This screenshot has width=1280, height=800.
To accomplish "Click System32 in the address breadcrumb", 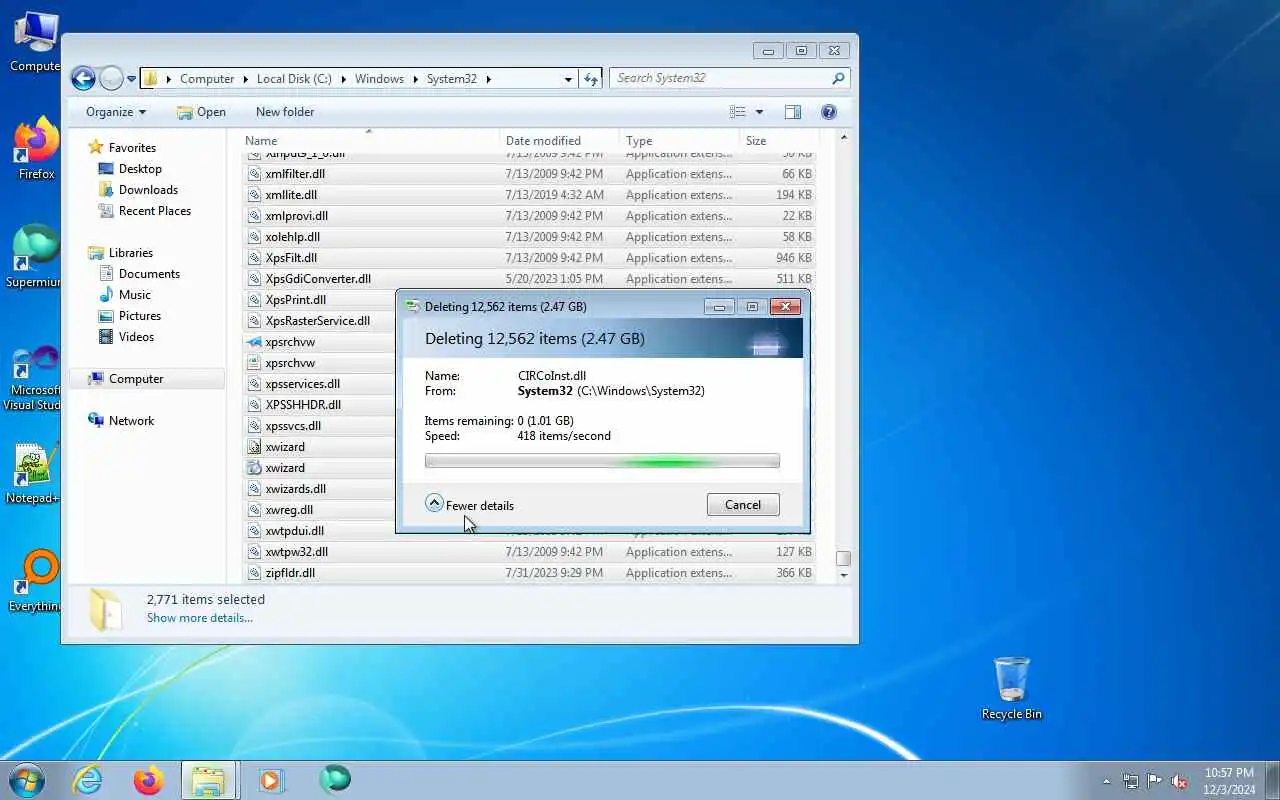I will point(451,79).
